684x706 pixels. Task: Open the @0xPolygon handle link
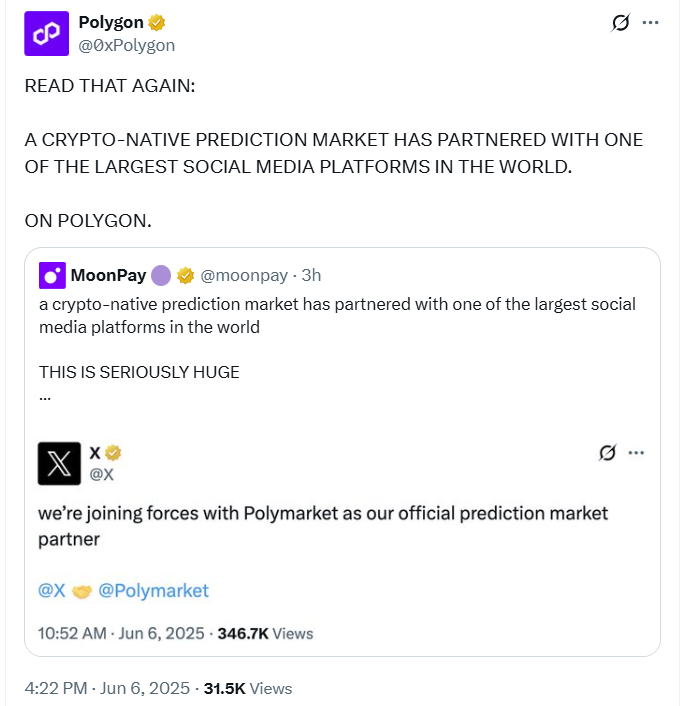point(127,44)
